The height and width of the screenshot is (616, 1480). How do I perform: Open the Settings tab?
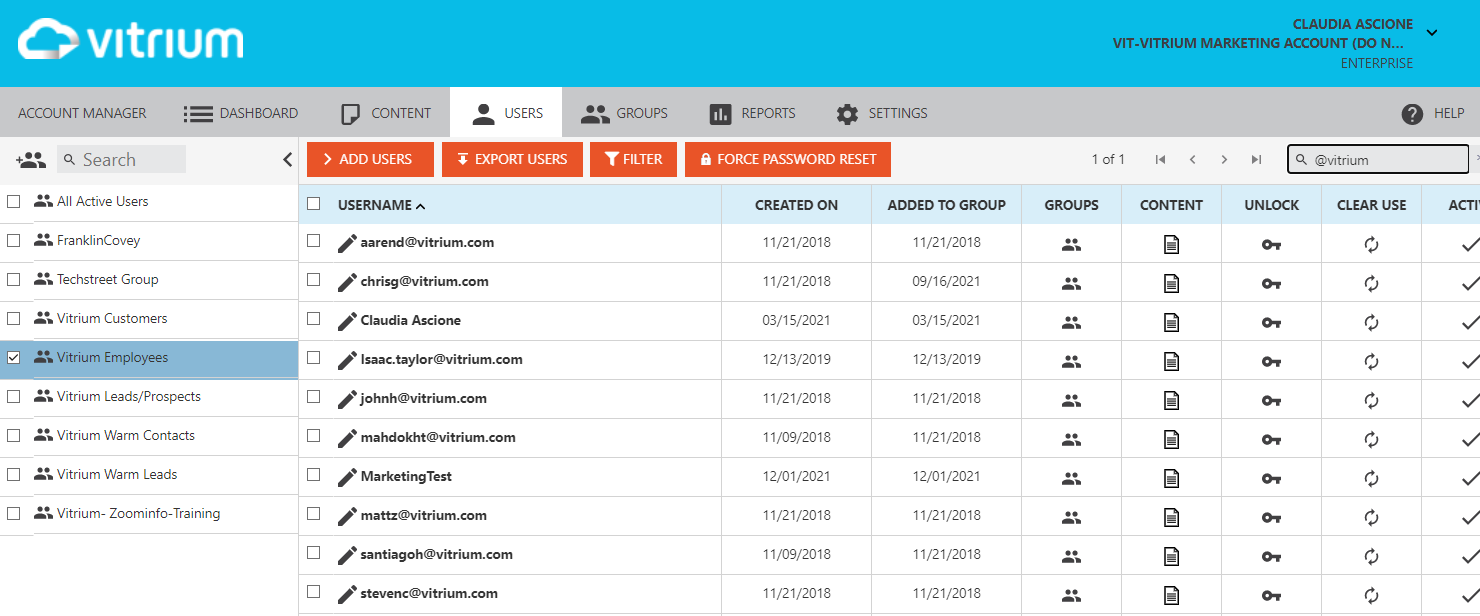(882, 114)
